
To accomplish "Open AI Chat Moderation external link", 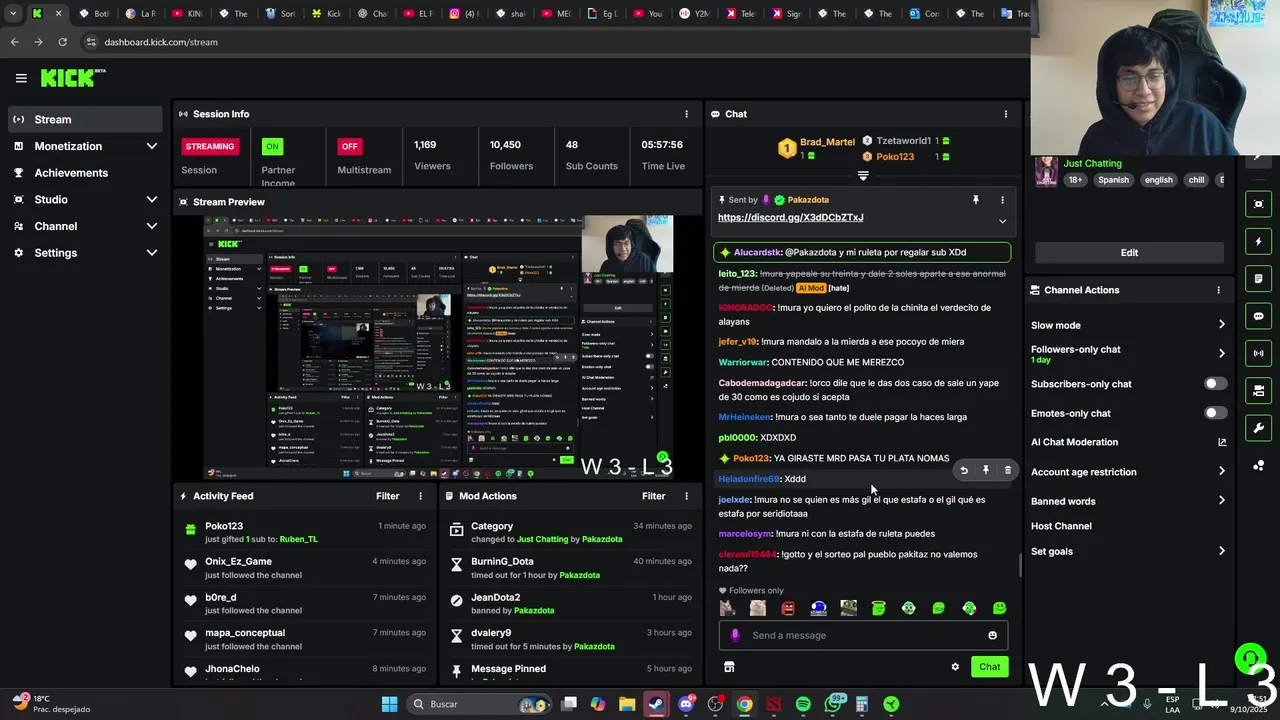I will pyautogui.click(x=1221, y=442).
